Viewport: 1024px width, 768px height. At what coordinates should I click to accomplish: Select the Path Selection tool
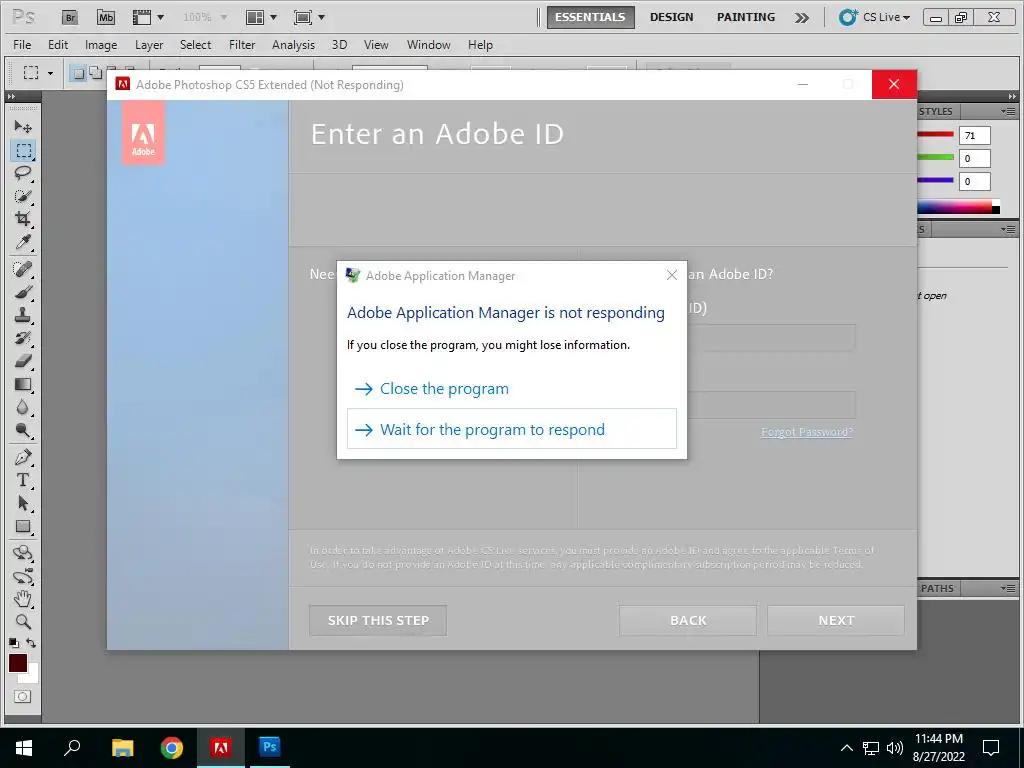tap(23, 503)
